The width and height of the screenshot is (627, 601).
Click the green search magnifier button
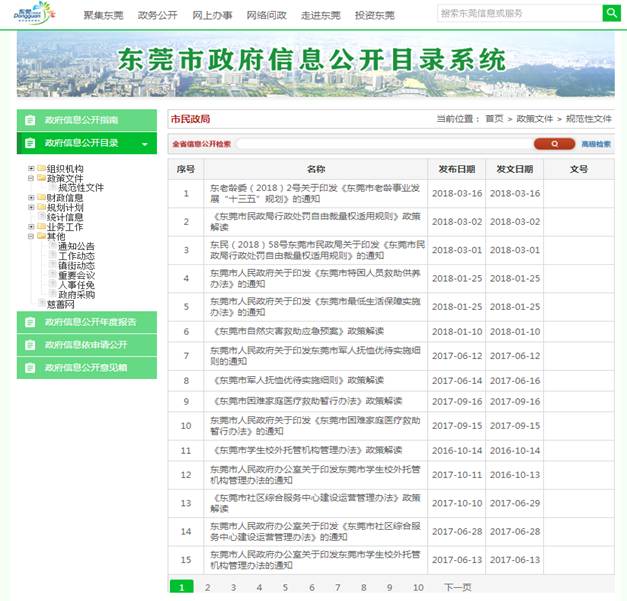point(611,13)
